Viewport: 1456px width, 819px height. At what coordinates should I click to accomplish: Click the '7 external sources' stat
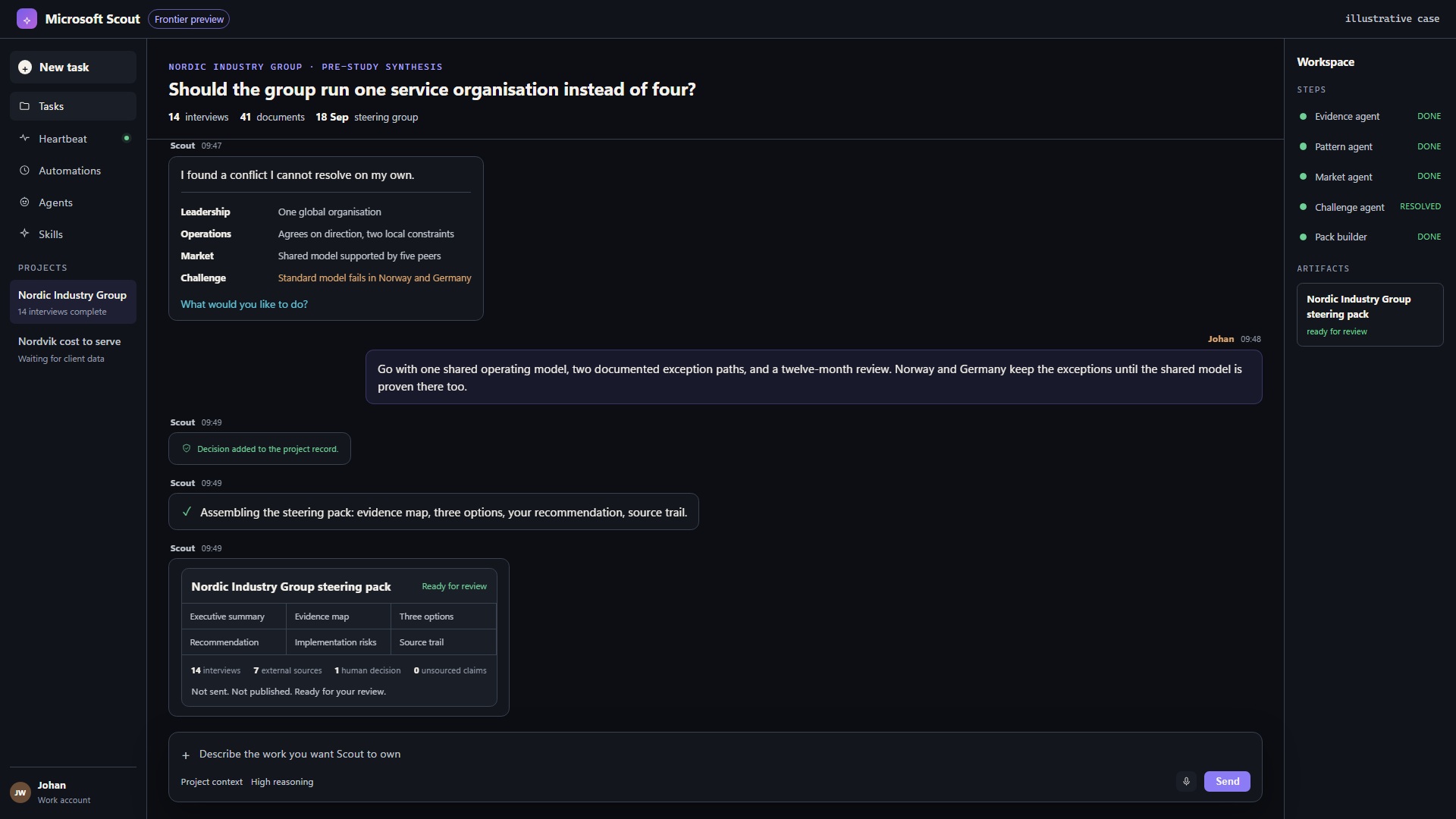tap(287, 670)
